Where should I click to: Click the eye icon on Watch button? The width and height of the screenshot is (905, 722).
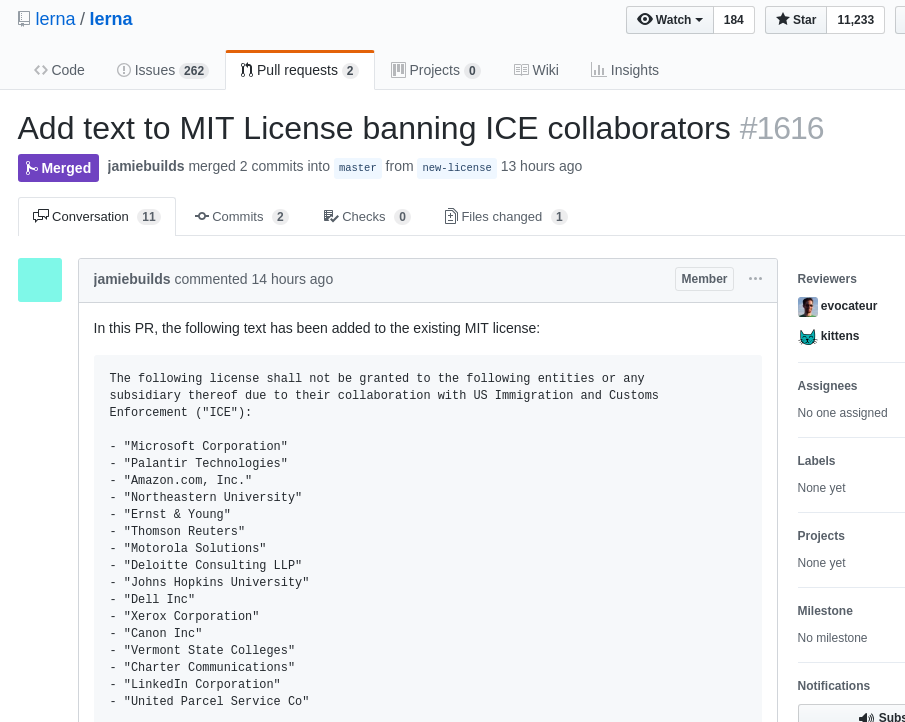(x=645, y=19)
